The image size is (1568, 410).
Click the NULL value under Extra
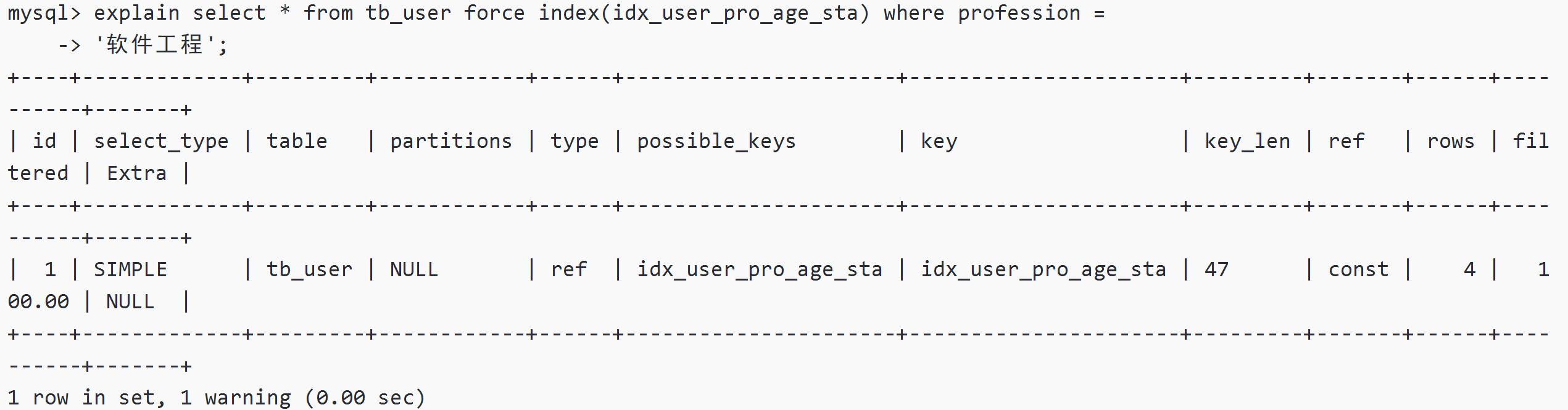(x=130, y=301)
